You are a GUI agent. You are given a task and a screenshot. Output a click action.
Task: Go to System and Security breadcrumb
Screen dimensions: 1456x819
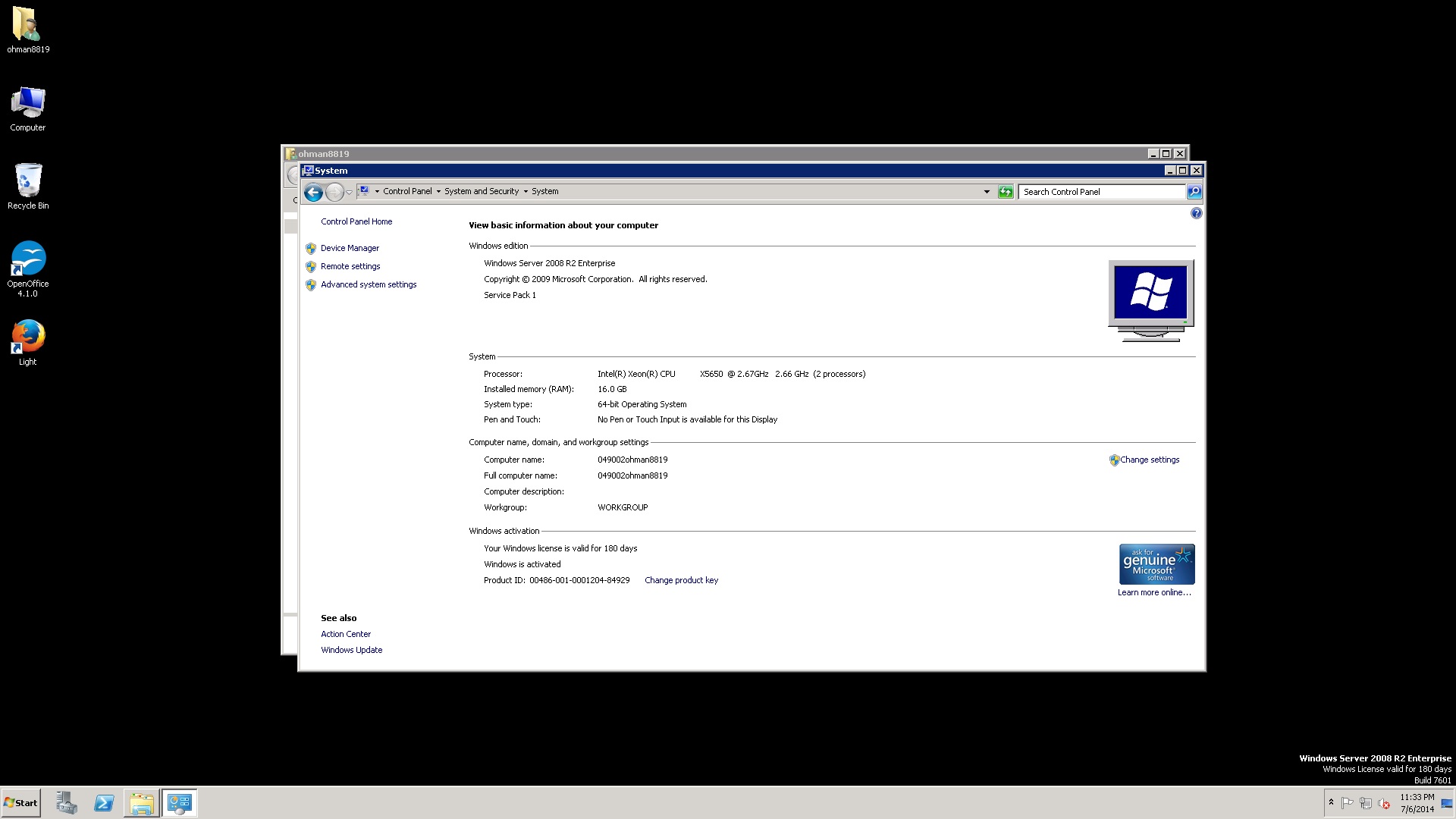tap(482, 191)
